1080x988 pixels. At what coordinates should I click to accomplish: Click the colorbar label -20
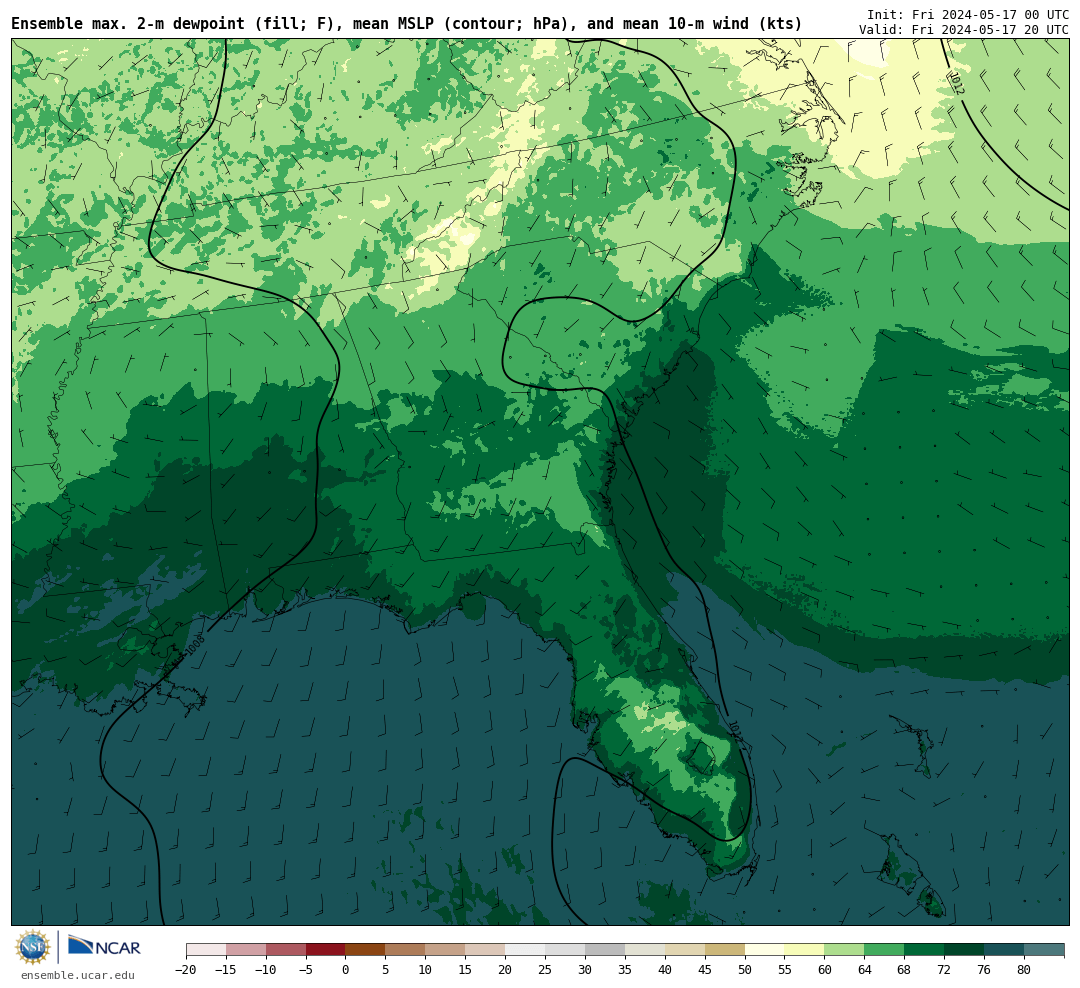click(185, 969)
